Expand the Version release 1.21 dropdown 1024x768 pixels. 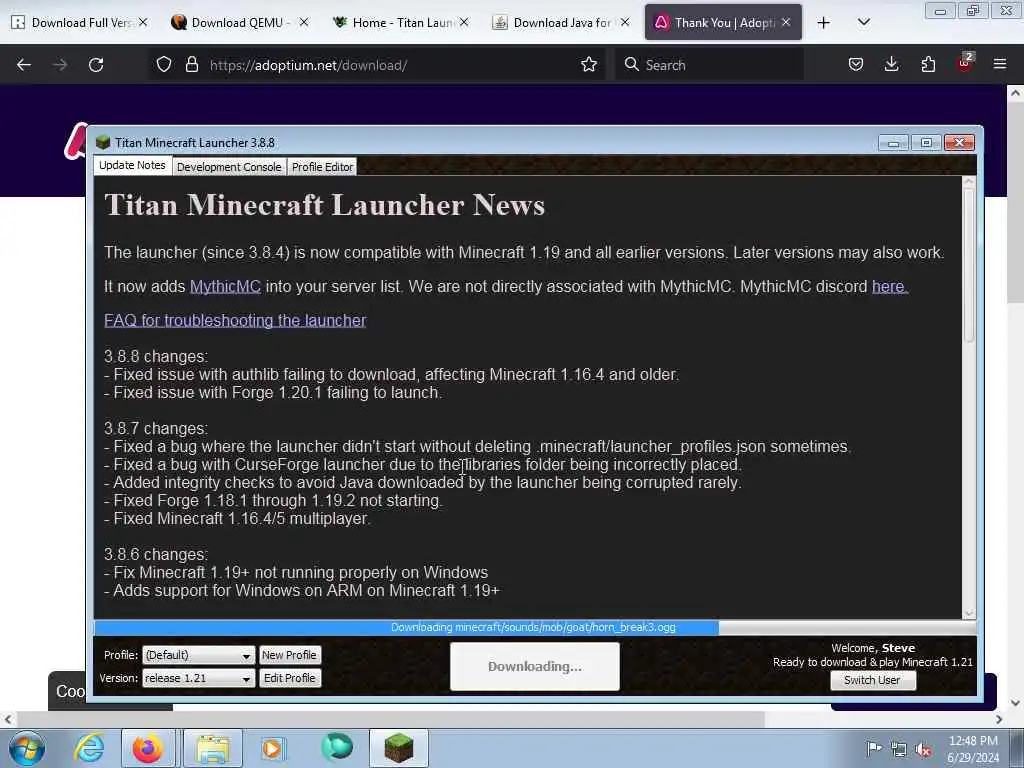(198, 679)
